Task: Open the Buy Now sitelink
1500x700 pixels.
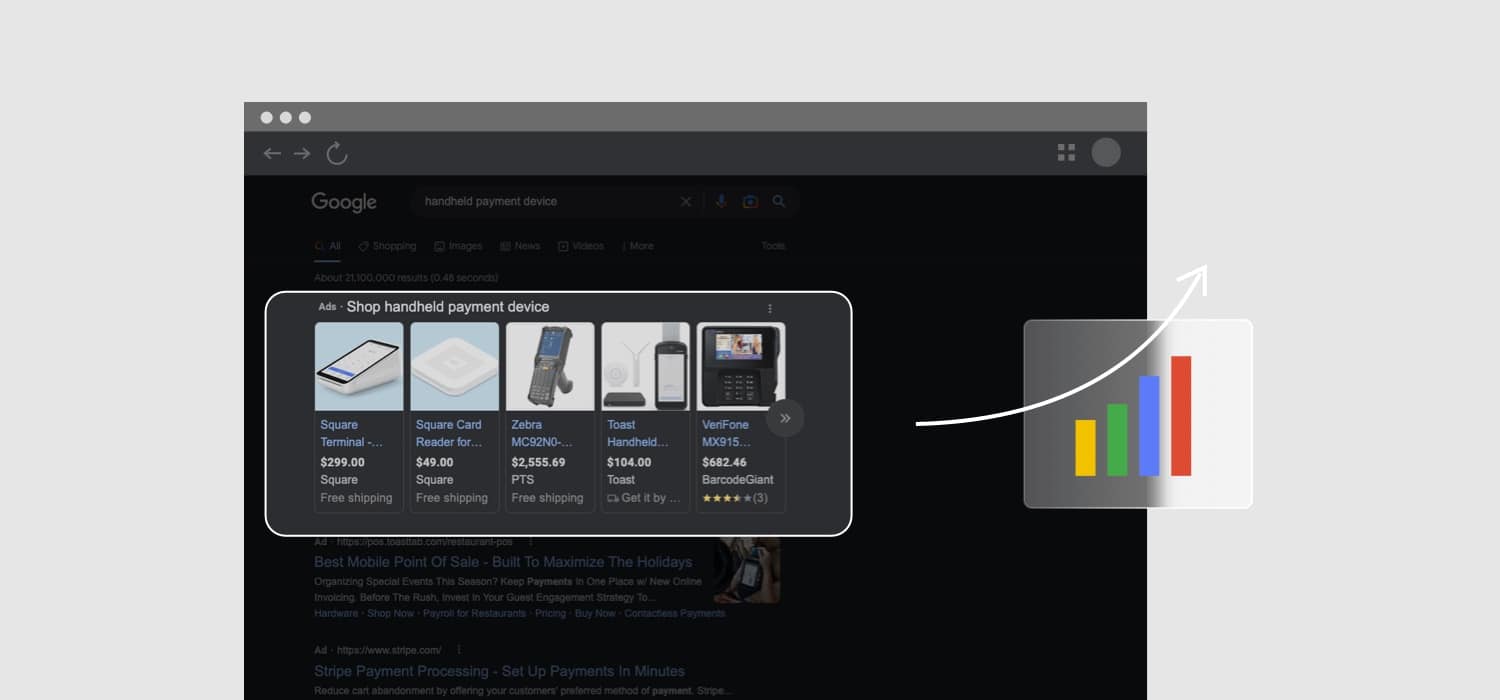Action: 596,613
